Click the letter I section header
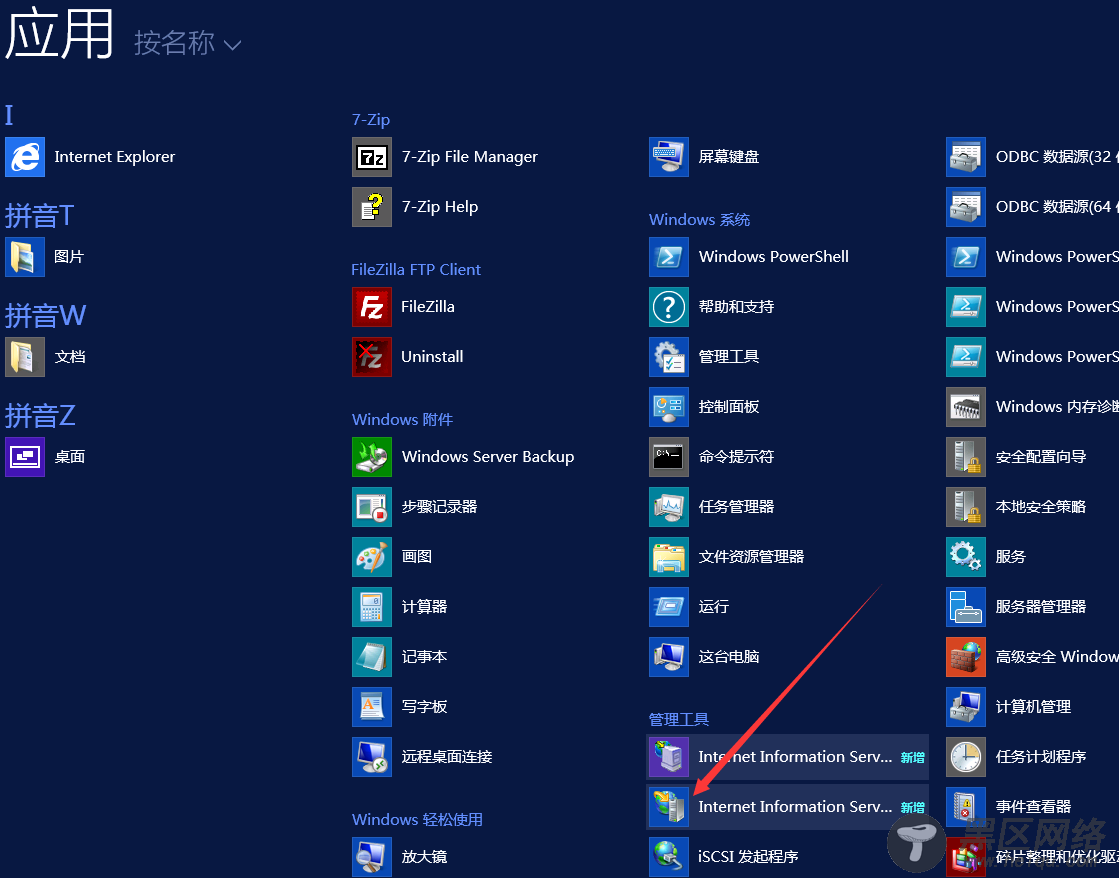The width and height of the screenshot is (1119, 878). coord(9,115)
